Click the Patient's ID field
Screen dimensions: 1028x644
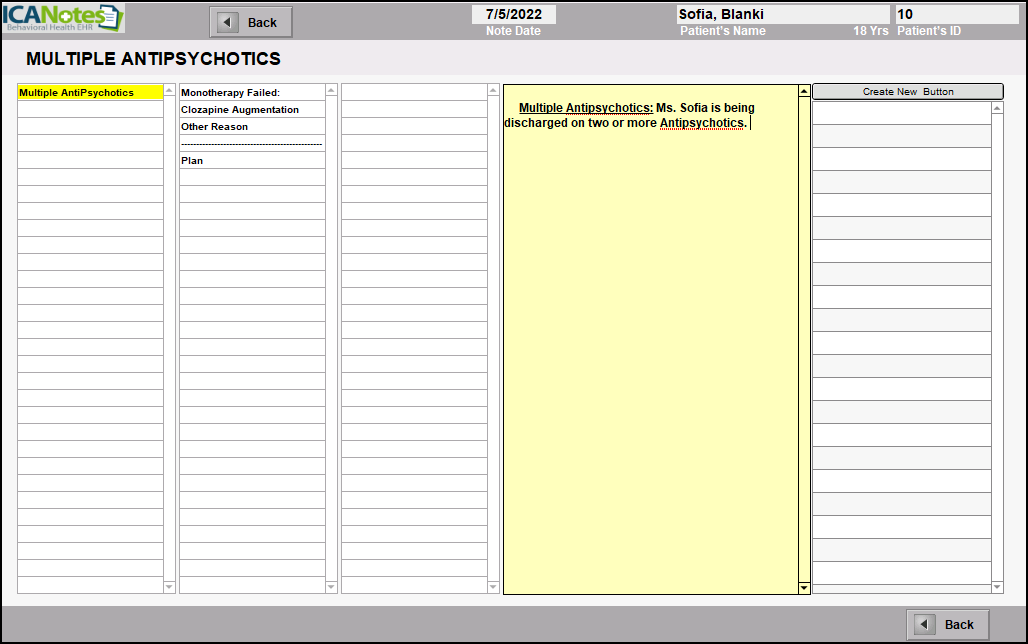[x=955, y=14]
